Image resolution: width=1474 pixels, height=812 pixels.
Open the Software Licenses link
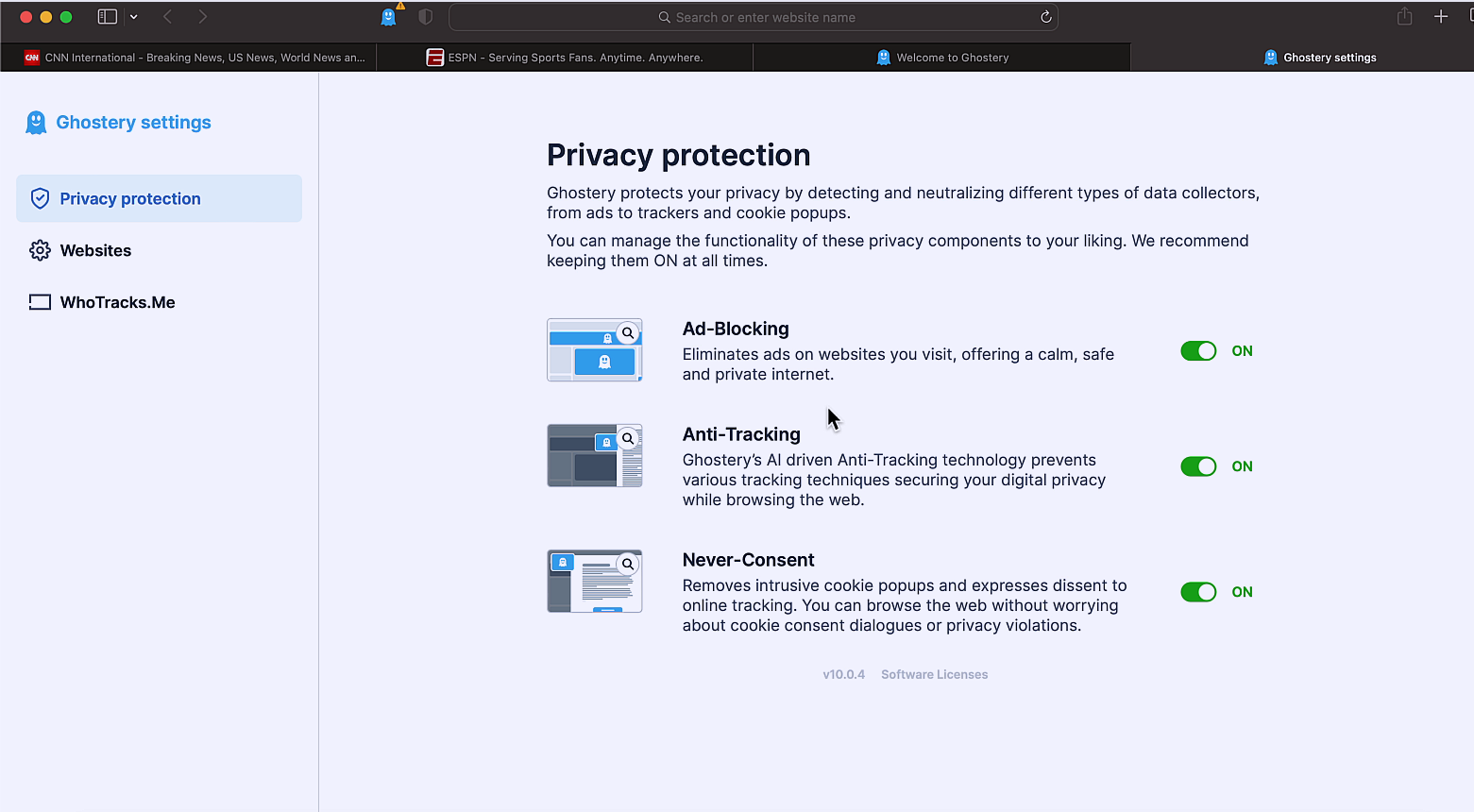tap(934, 674)
